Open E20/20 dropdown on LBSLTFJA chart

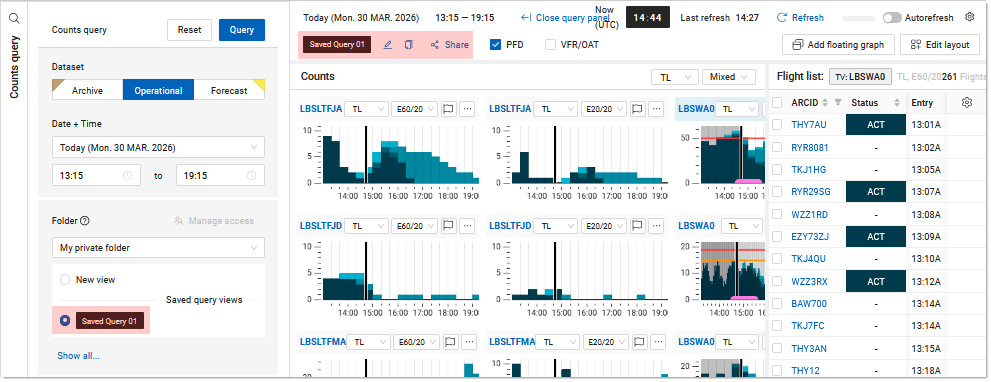tap(604, 109)
